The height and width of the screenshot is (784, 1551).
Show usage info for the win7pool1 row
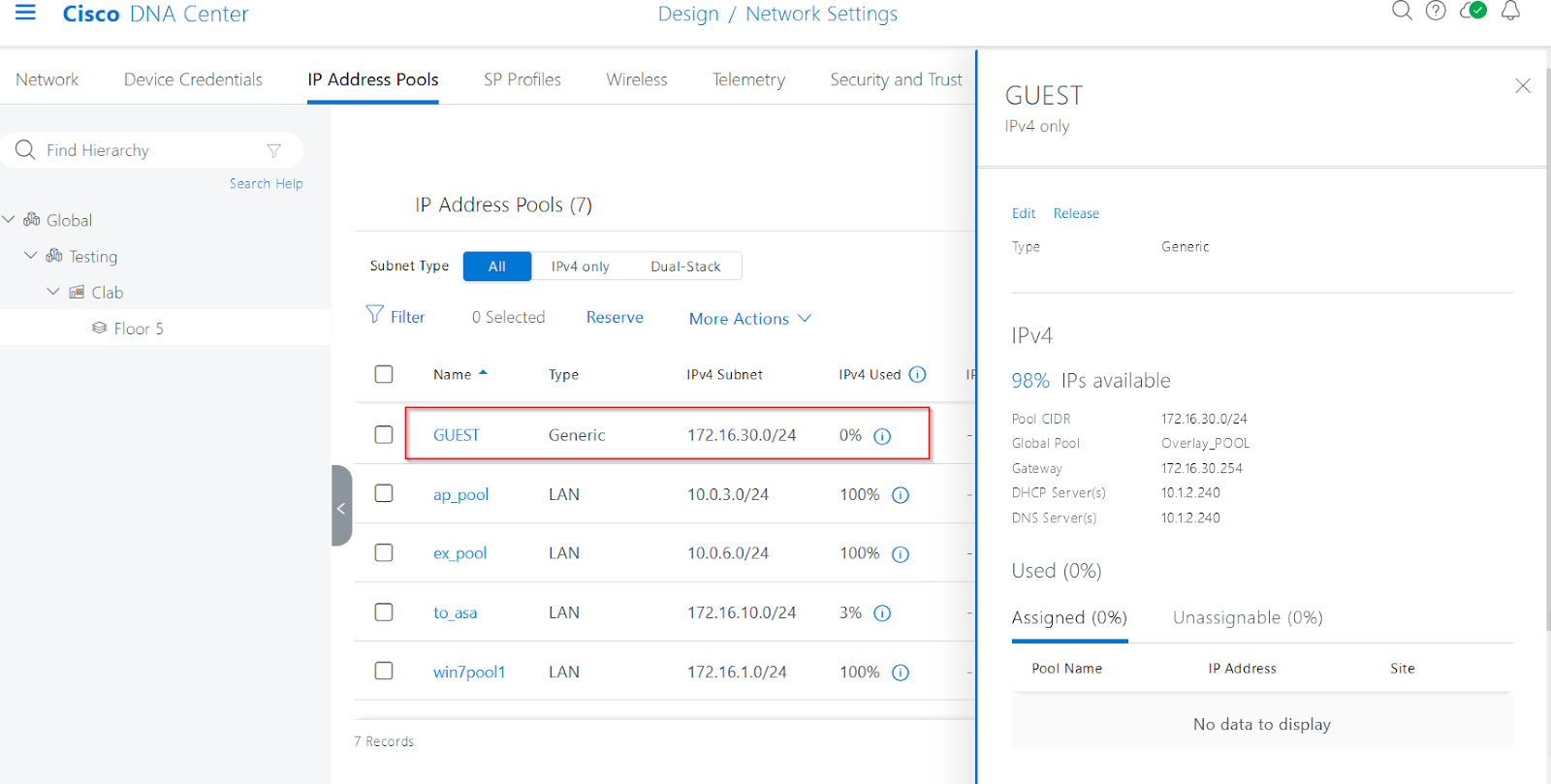pyautogui.click(x=901, y=673)
